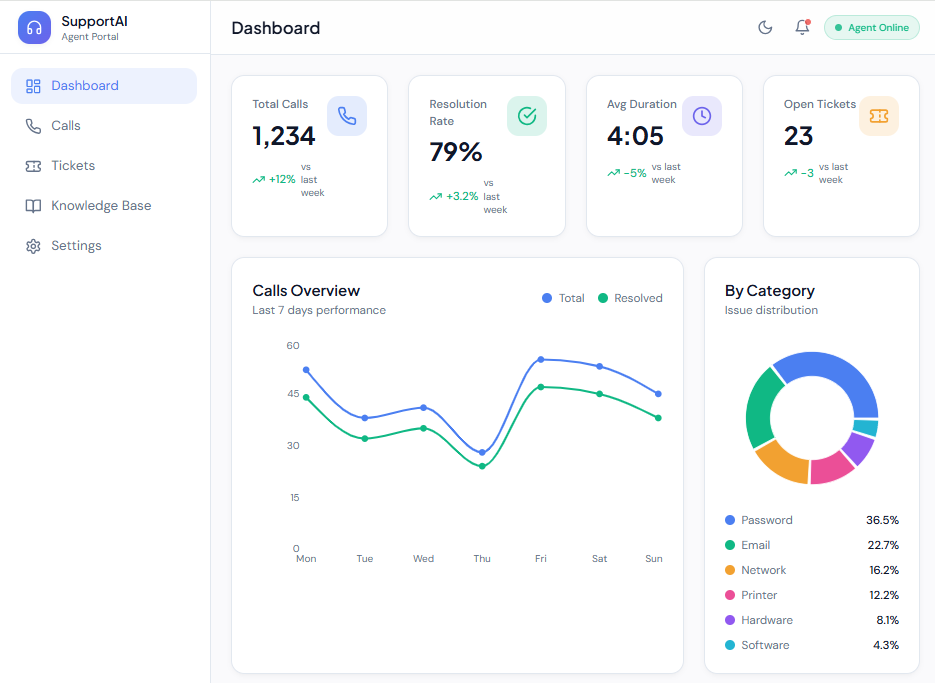Toggle the Total series in chart legend
Viewport: 935px width, 683px height.
tap(563, 298)
